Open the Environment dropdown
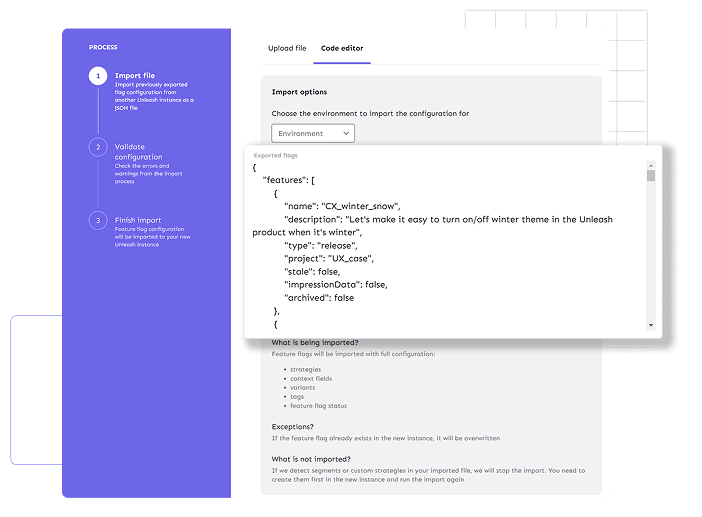This screenshot has width=702, height=517. click(313, 133)
